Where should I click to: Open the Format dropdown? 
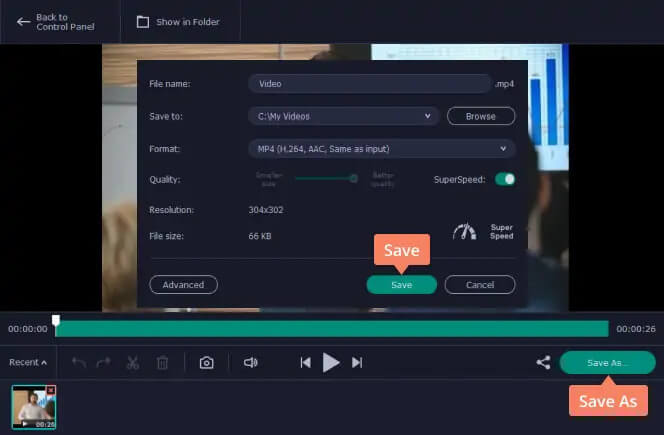coord(382,149)
